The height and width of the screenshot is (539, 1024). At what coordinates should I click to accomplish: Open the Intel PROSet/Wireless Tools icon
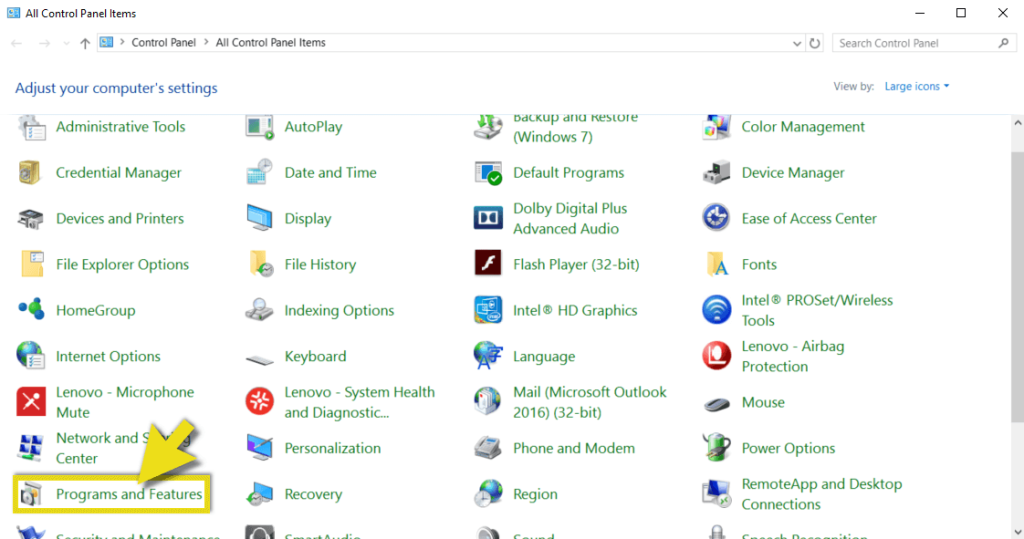pos(716,310)
